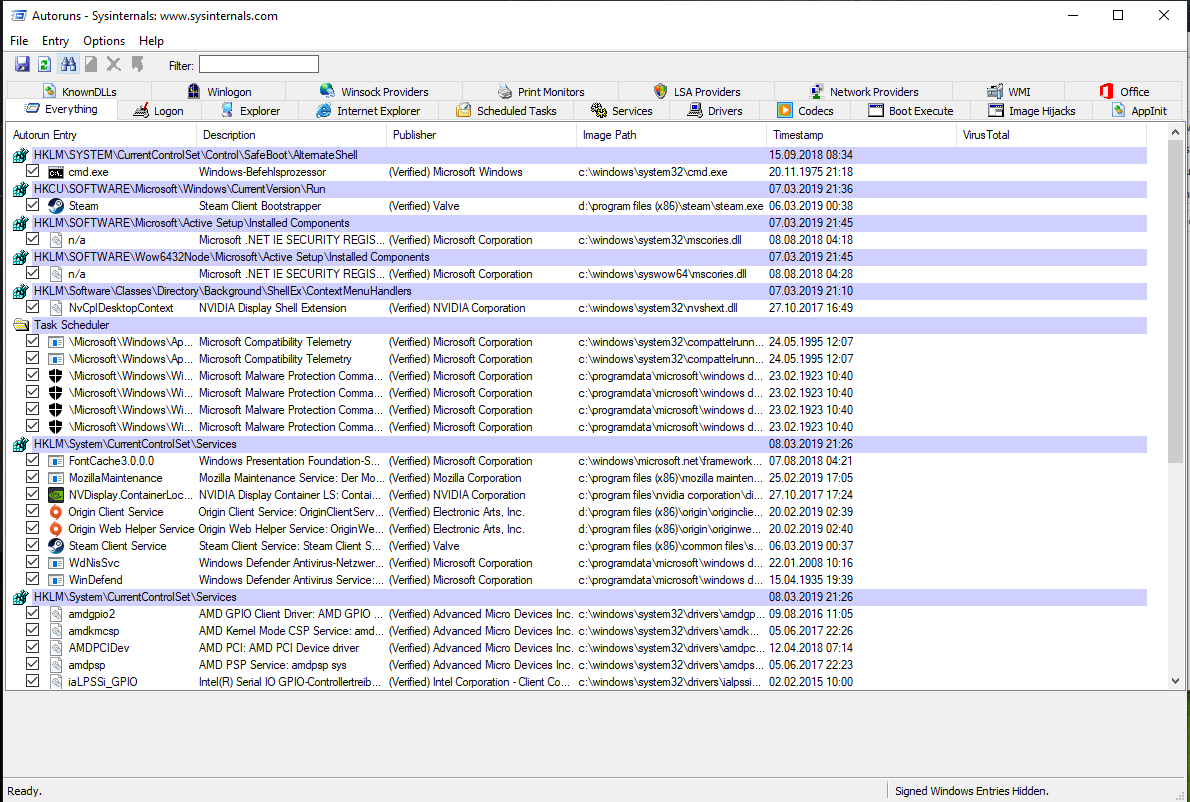Screen dimensions: 1190x802
Task: Toggle the WdNisSvc checkbox
Action: [33, 562]
